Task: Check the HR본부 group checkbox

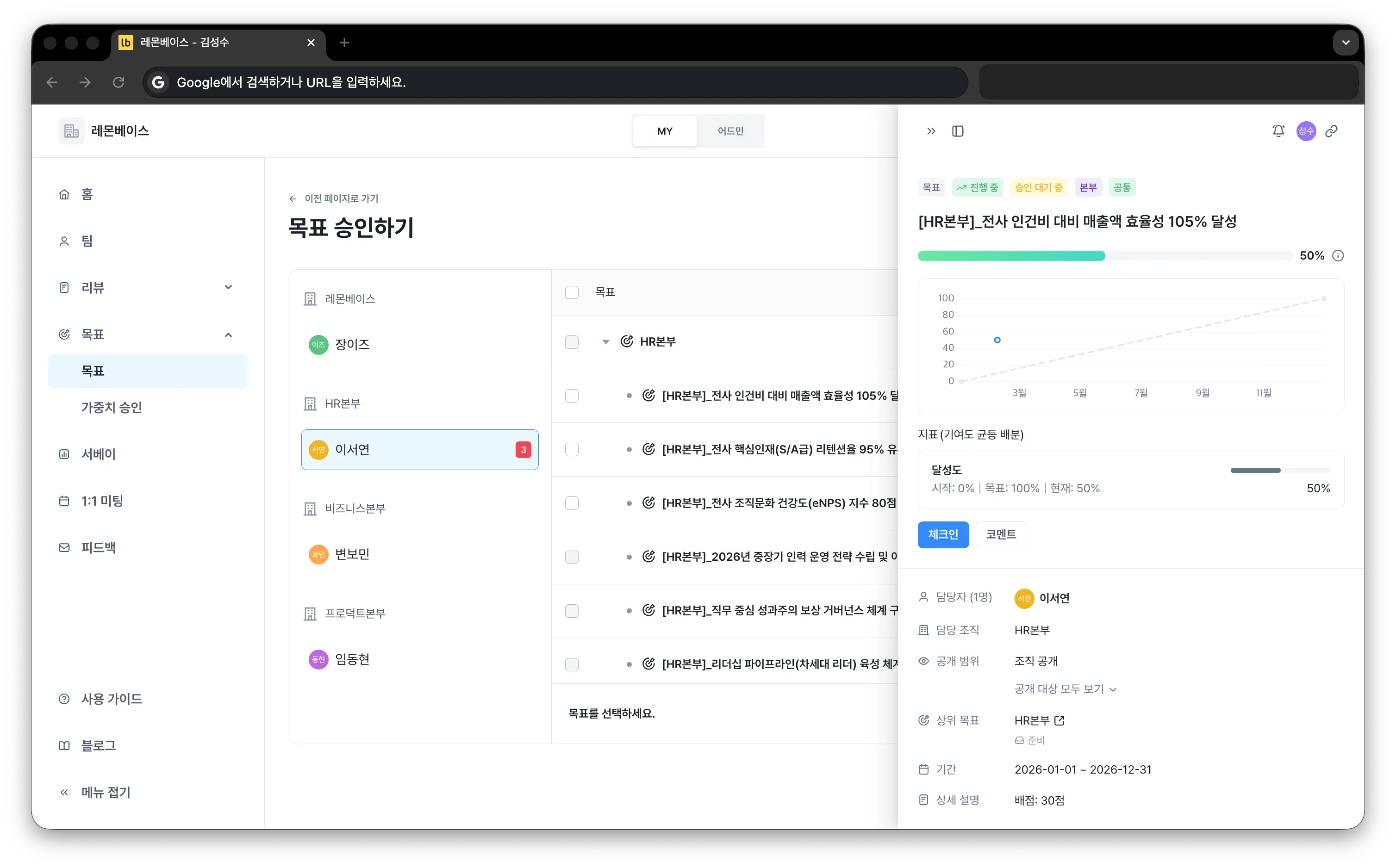Action: 571,342
